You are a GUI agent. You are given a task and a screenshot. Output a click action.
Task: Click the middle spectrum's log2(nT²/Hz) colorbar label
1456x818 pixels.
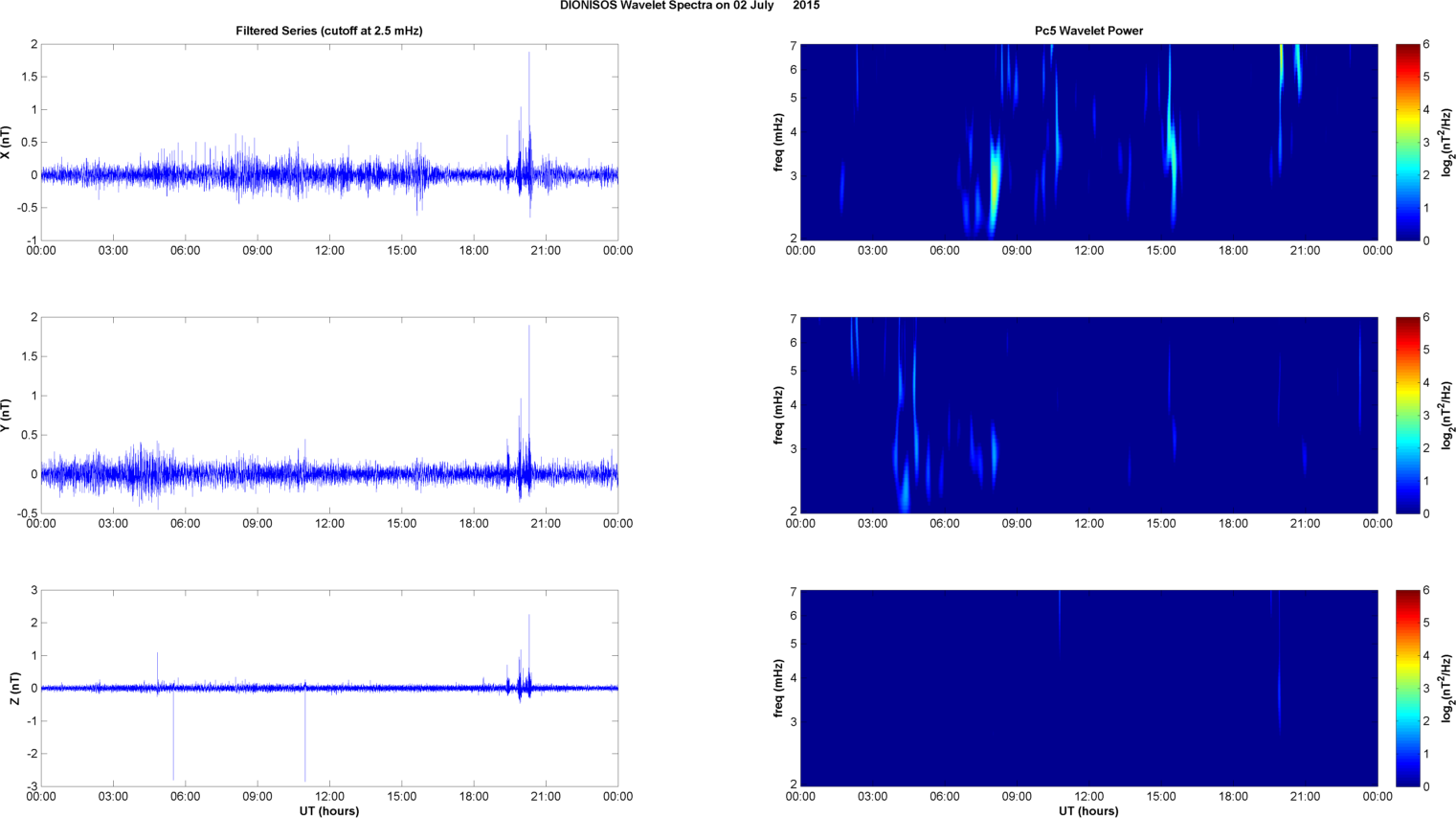click(1448, 416)
